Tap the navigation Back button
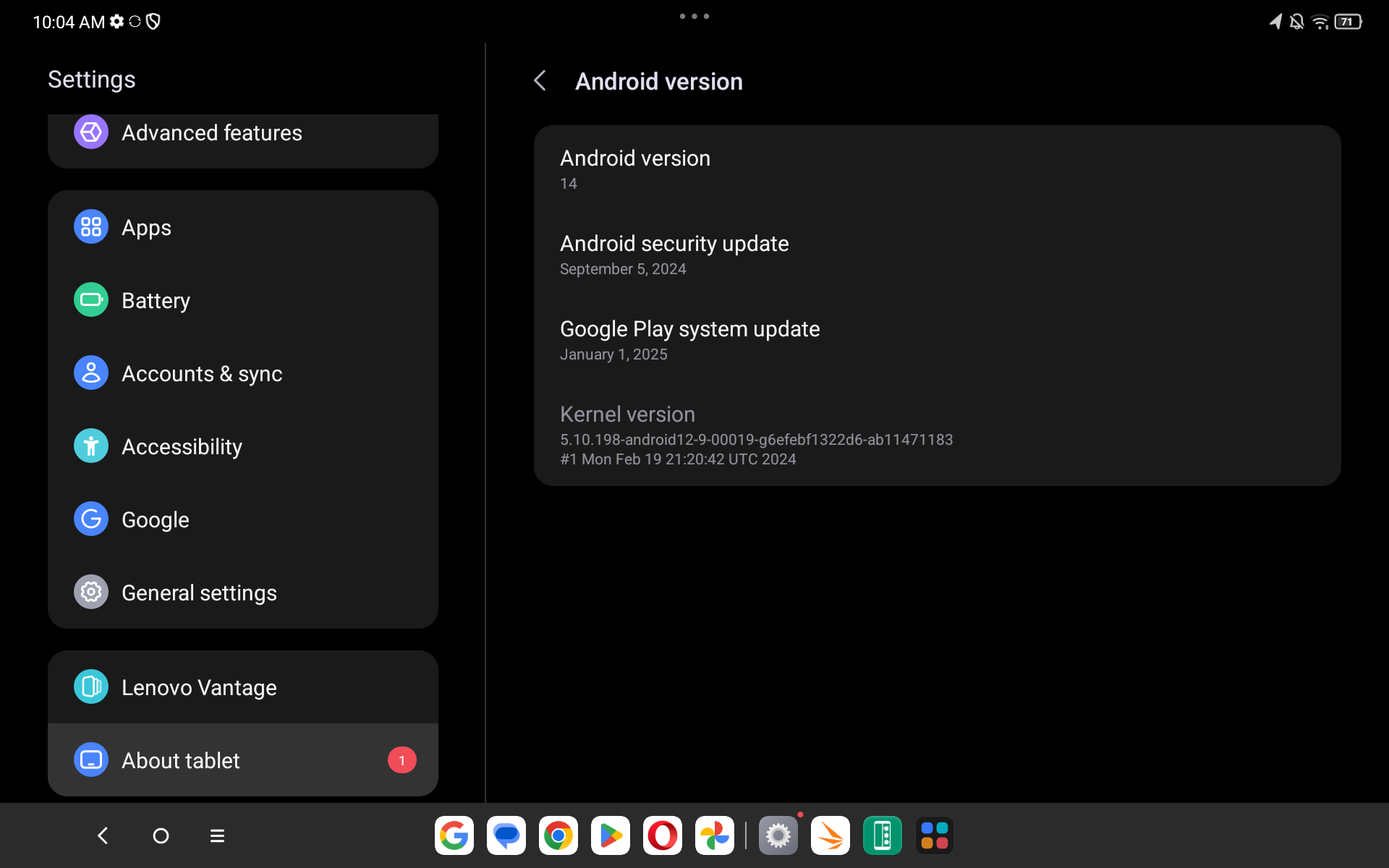Image resolution: width=1389 pixels, height=868 pixels. coord(103,835)
